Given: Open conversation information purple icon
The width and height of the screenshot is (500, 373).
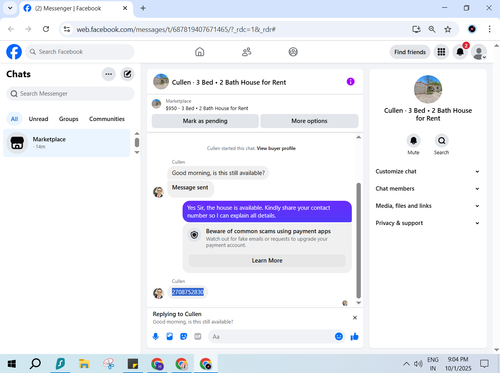Looking at the screenshot, I should pyautogui.click(x=350, y=82).
